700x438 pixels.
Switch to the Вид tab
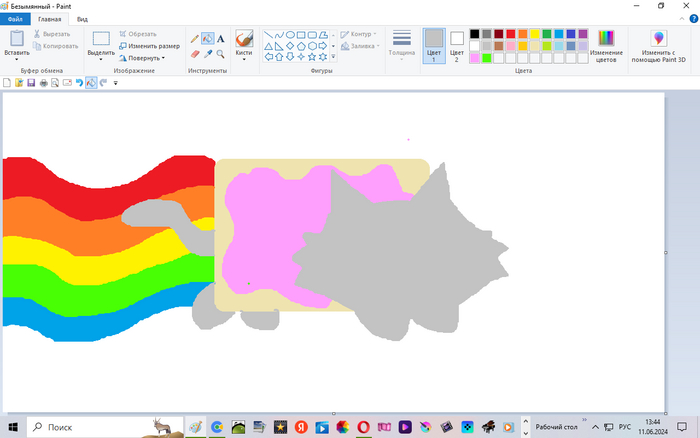[x=83, y=19]
